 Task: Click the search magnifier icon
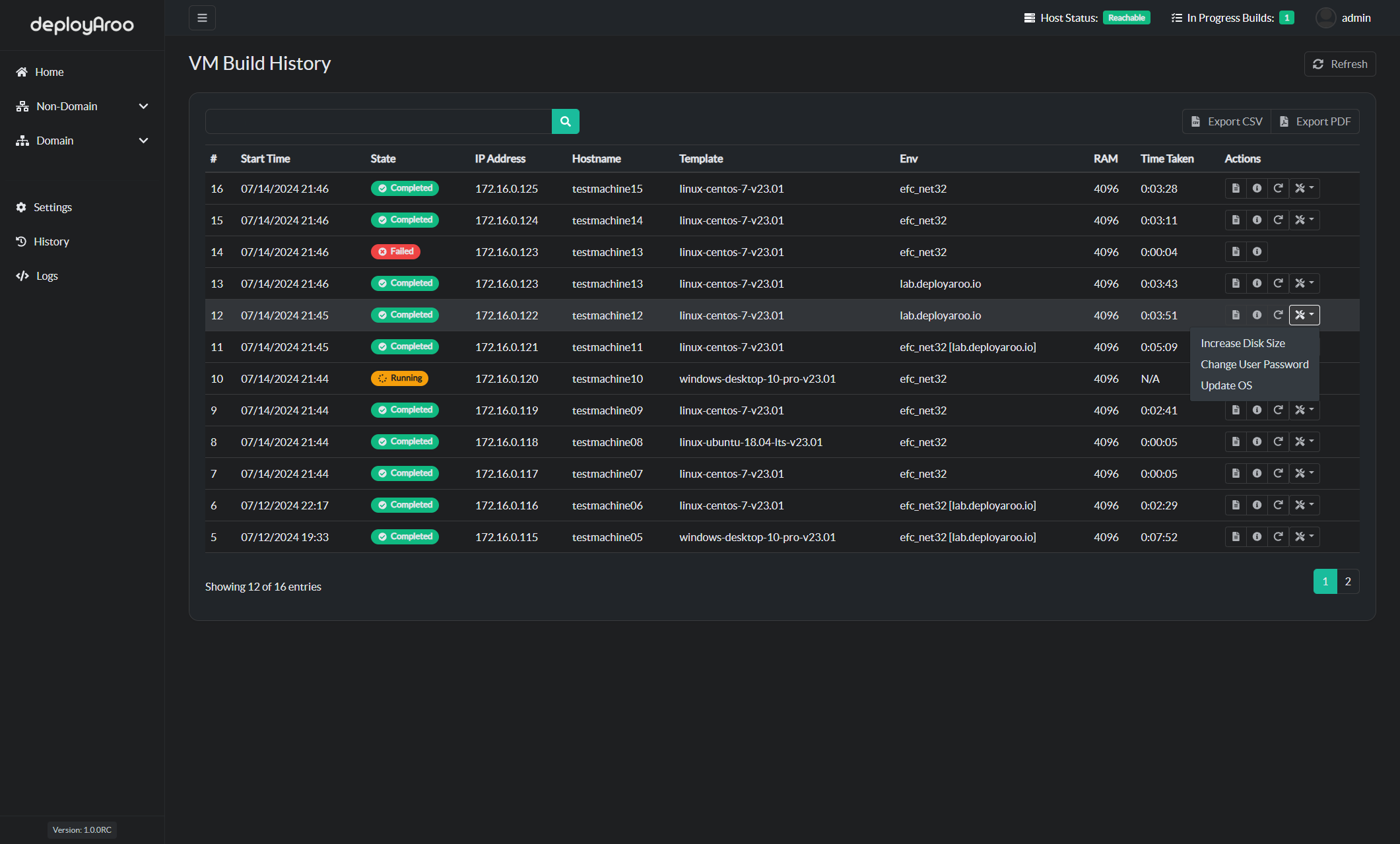pyautogui.click(x=565, y=121)
